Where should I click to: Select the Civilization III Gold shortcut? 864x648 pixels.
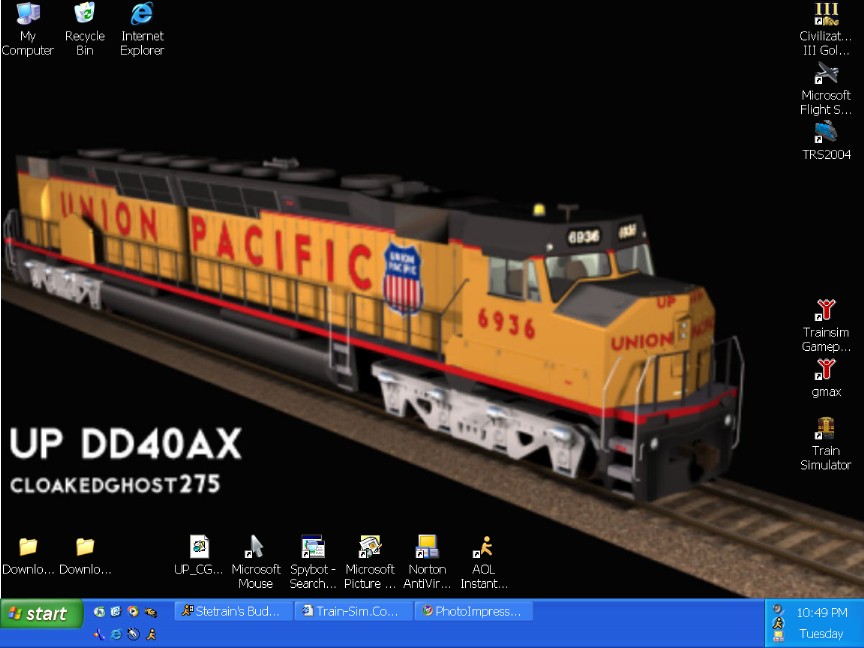825,29
